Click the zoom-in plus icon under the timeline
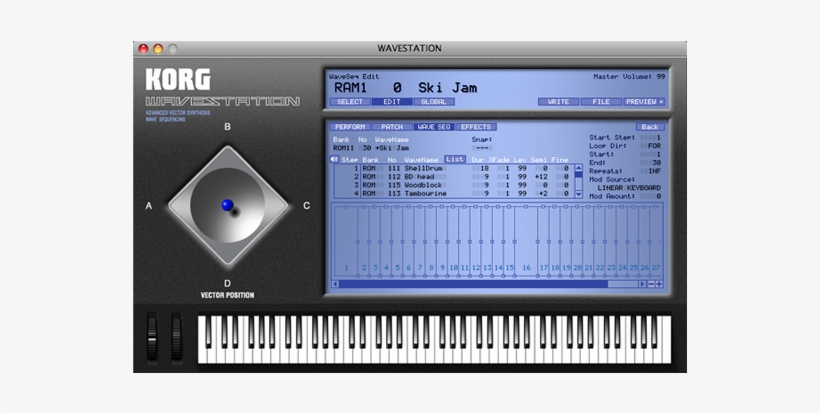 [659, 284]
